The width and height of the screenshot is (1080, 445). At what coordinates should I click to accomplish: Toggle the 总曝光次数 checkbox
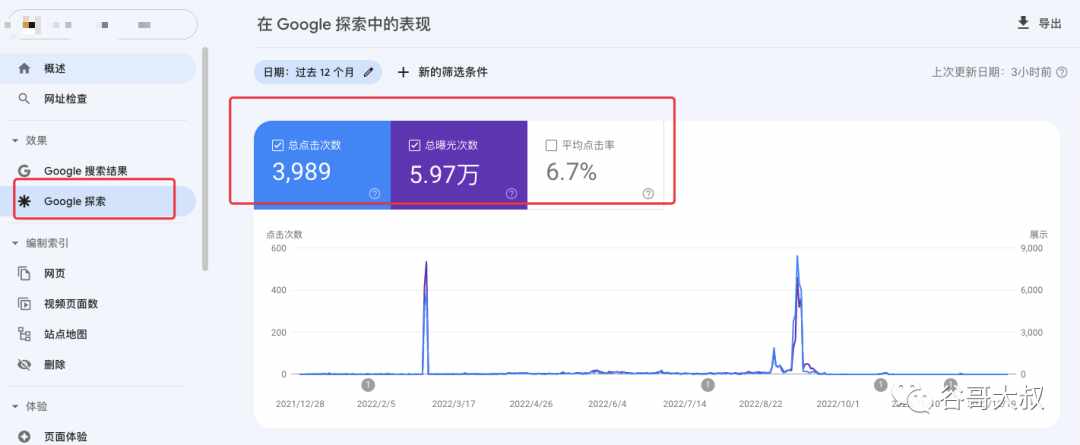415,145
